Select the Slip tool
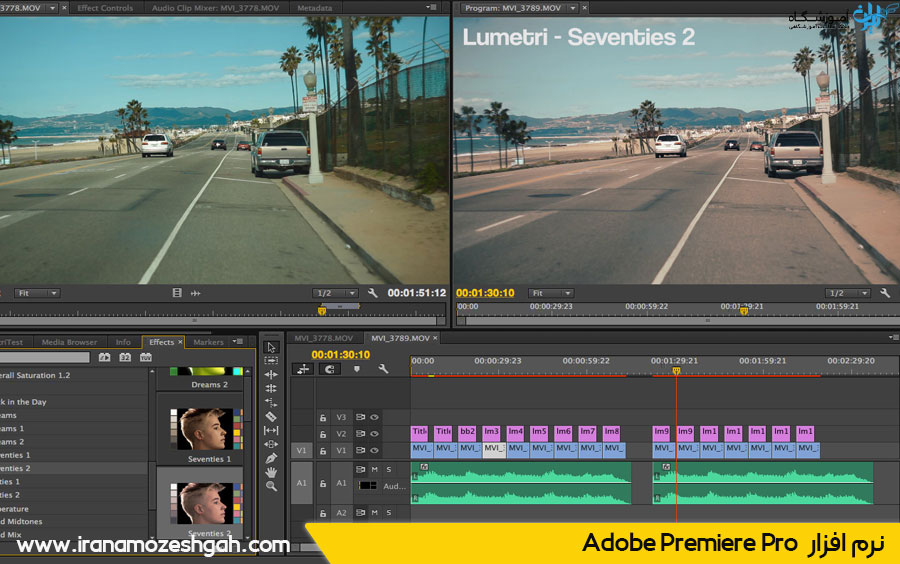Viewport: 900px width, 564px height. pyautogui.click(x=271, y=430)
